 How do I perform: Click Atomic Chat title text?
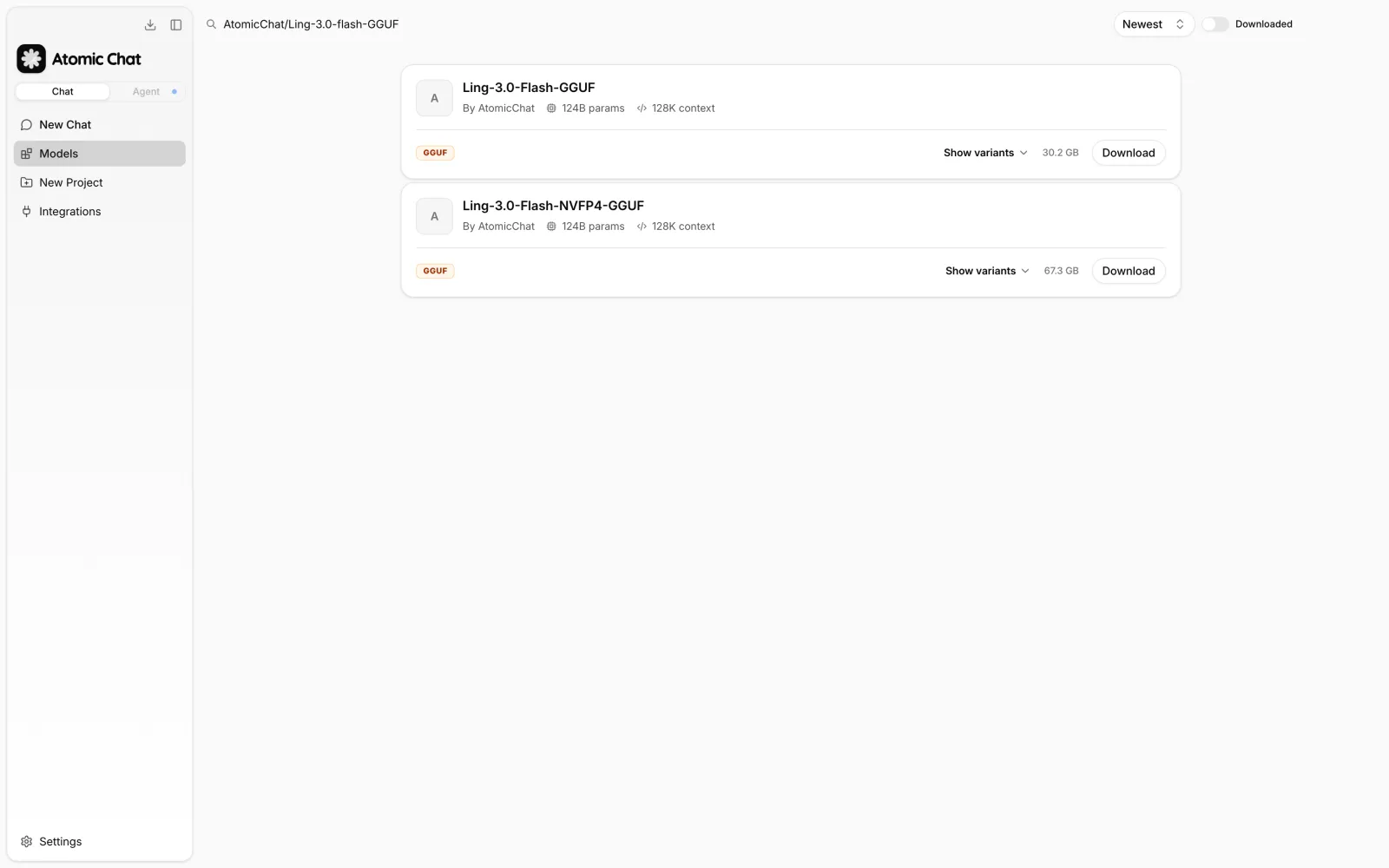point(96,59)
